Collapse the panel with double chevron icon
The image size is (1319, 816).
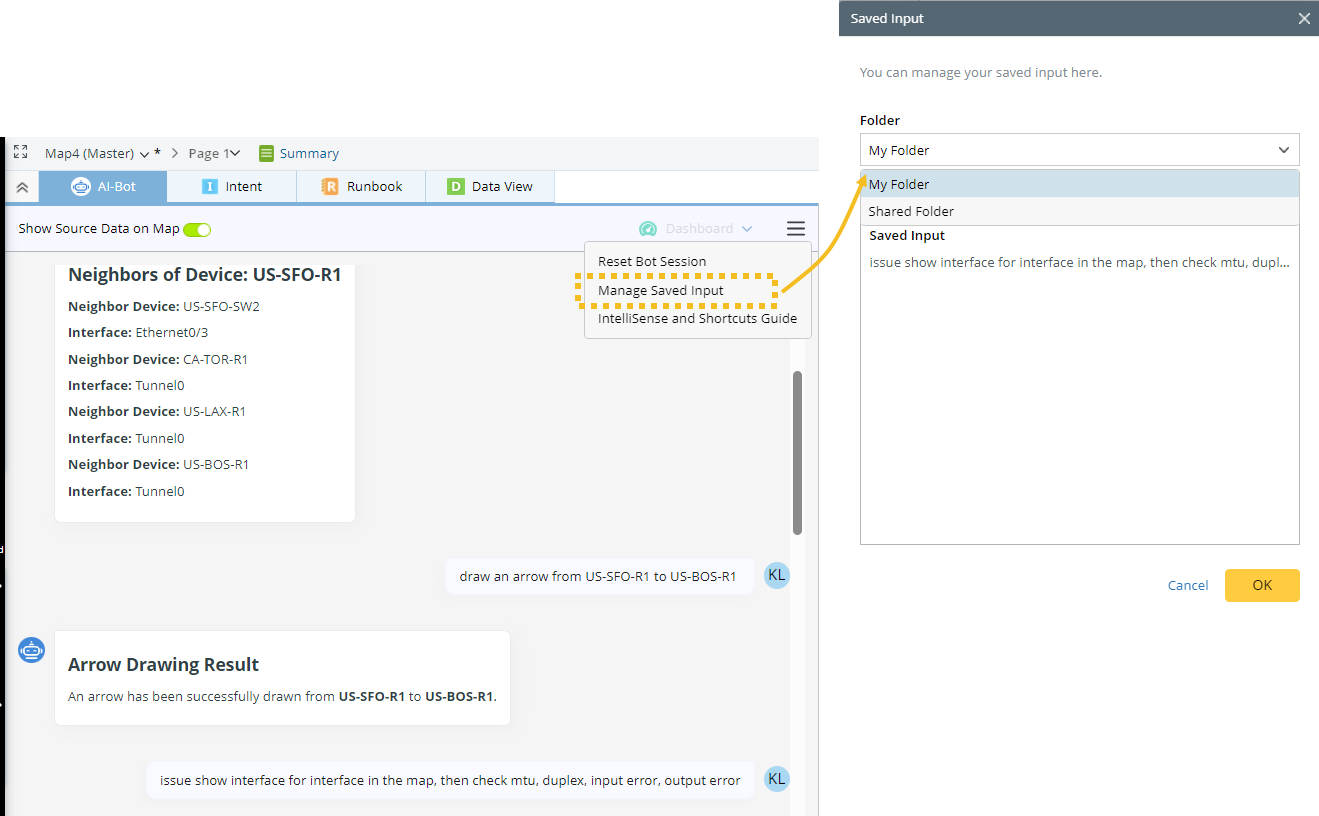click(x=22, y=187)
